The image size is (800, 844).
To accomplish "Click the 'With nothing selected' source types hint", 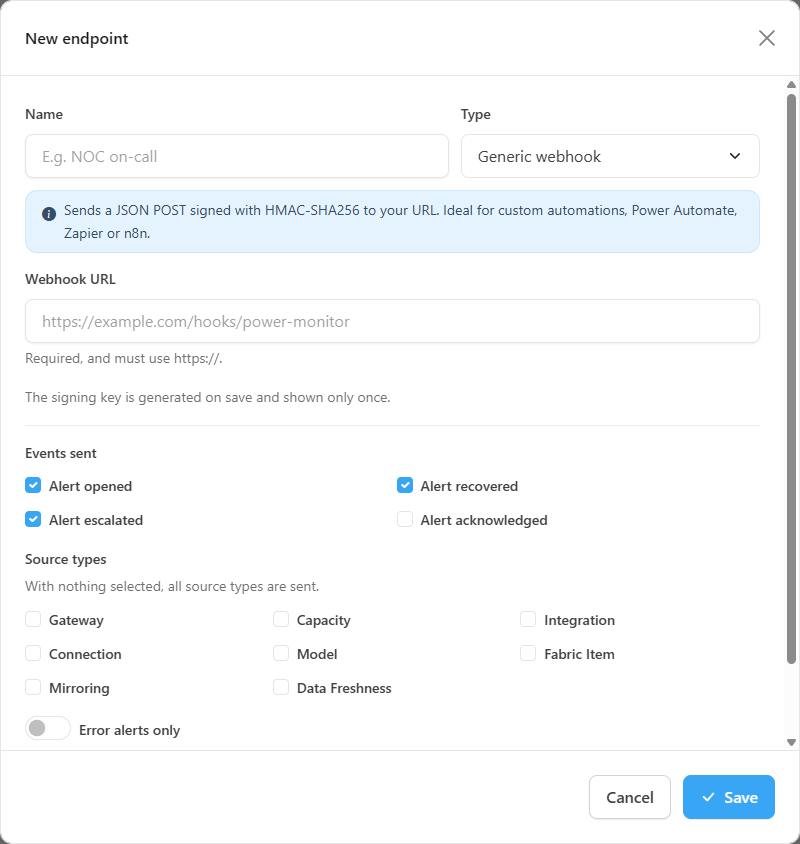I will [172, 586].
